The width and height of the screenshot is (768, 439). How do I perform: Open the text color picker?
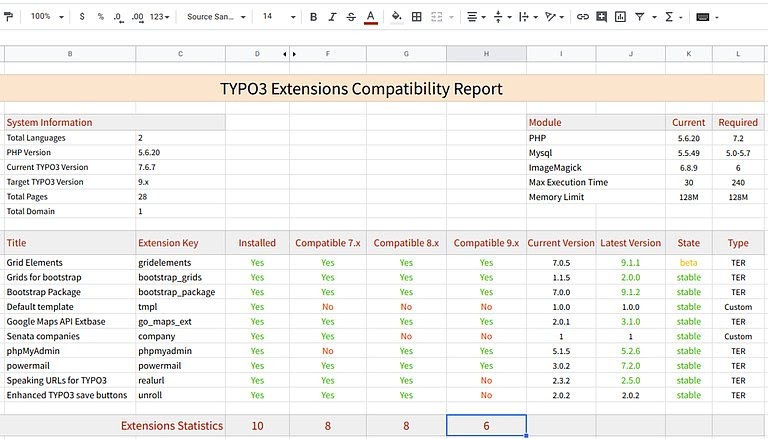371,17
